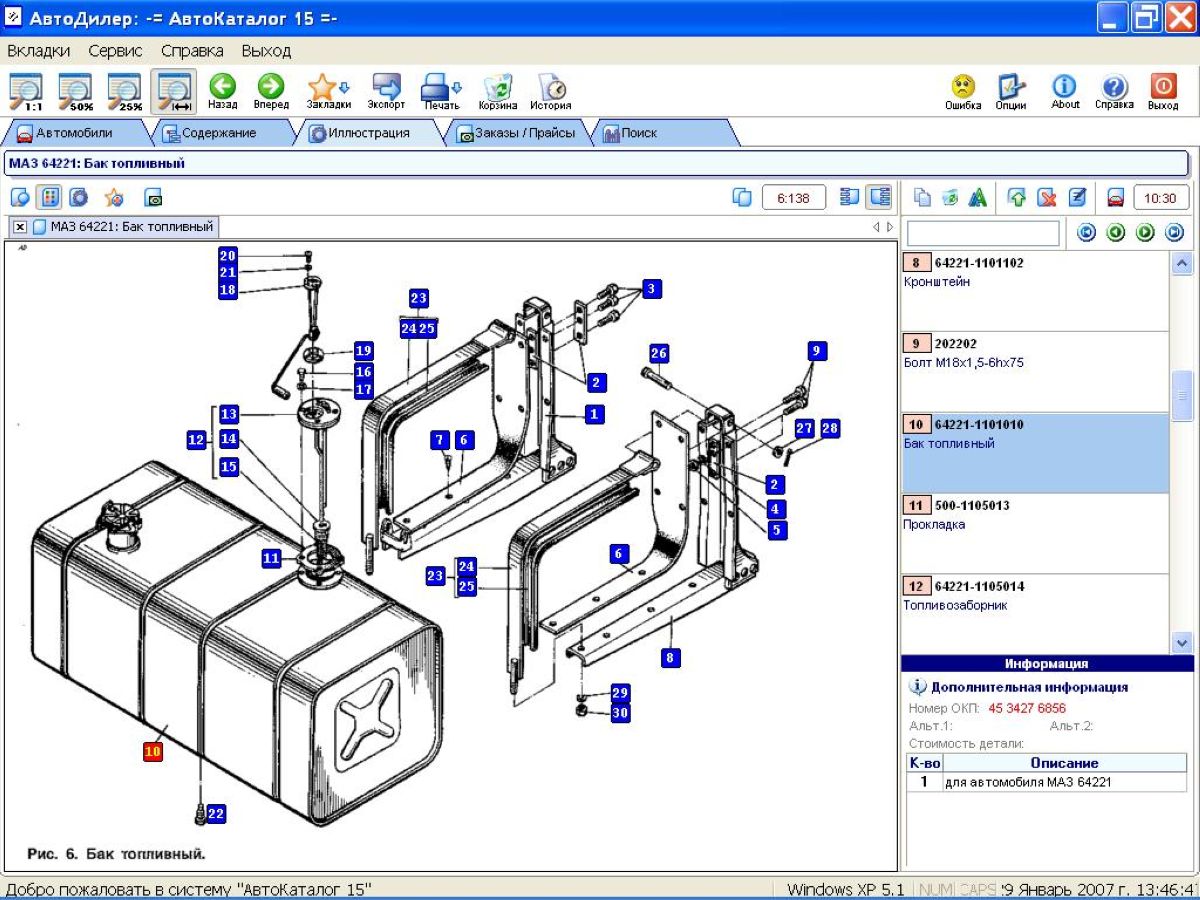Focus the parts search input field

[983, 233]
